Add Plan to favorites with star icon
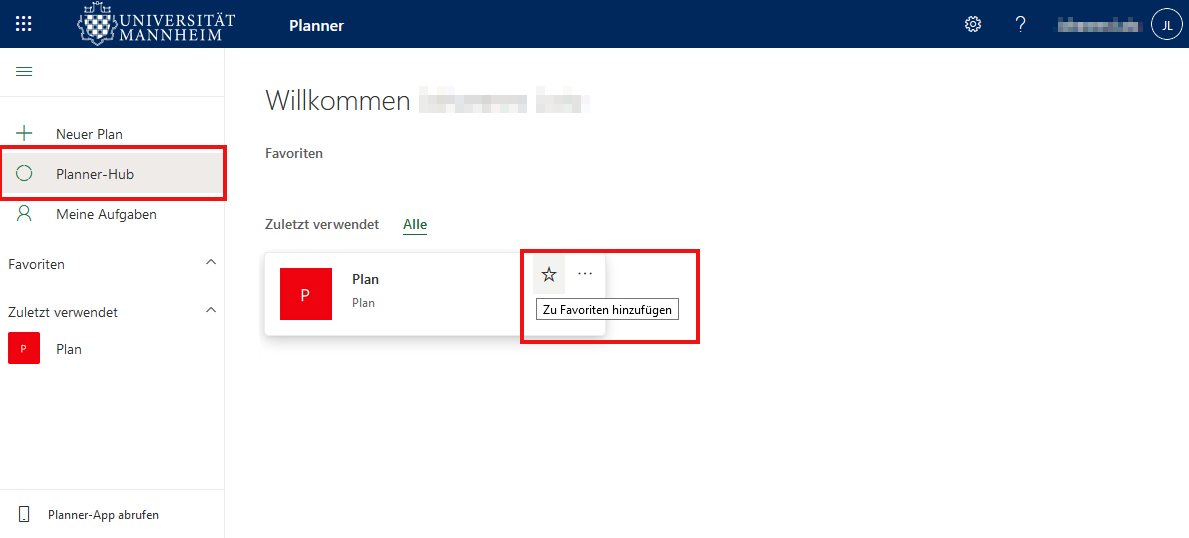Viewport: 1189px width, 538px height. tap(549, 275)
